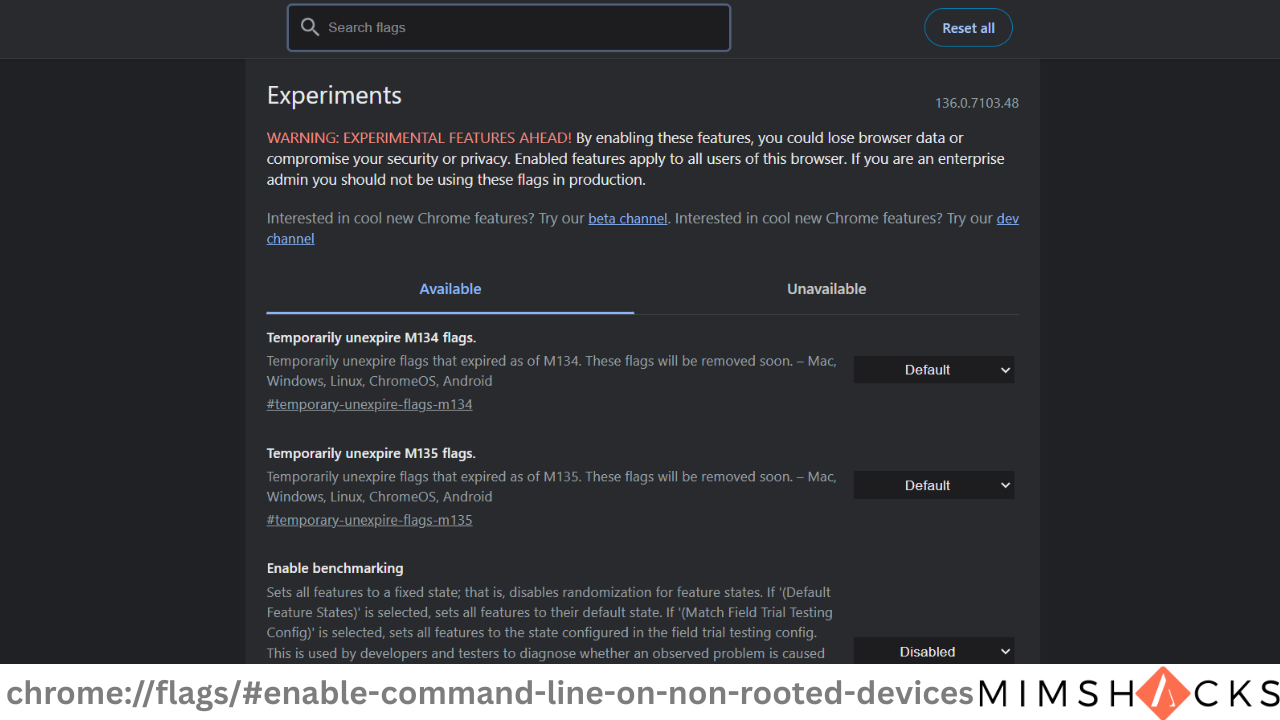Click the Experiments page heading
Screen dimensions: 1280x720
[334, 96]
